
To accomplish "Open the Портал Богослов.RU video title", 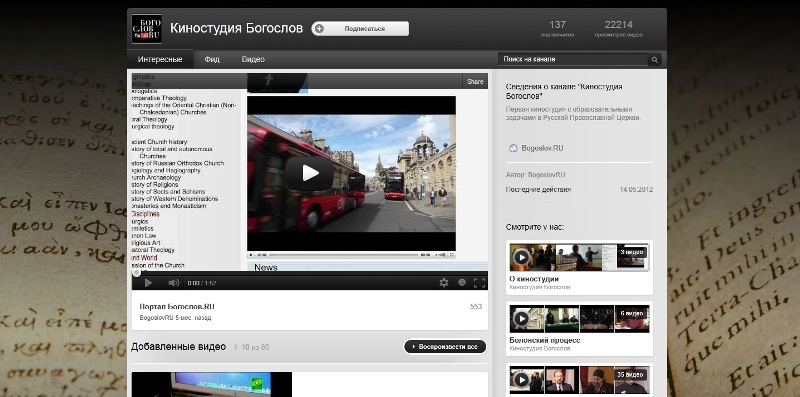I will click(177, 307).
